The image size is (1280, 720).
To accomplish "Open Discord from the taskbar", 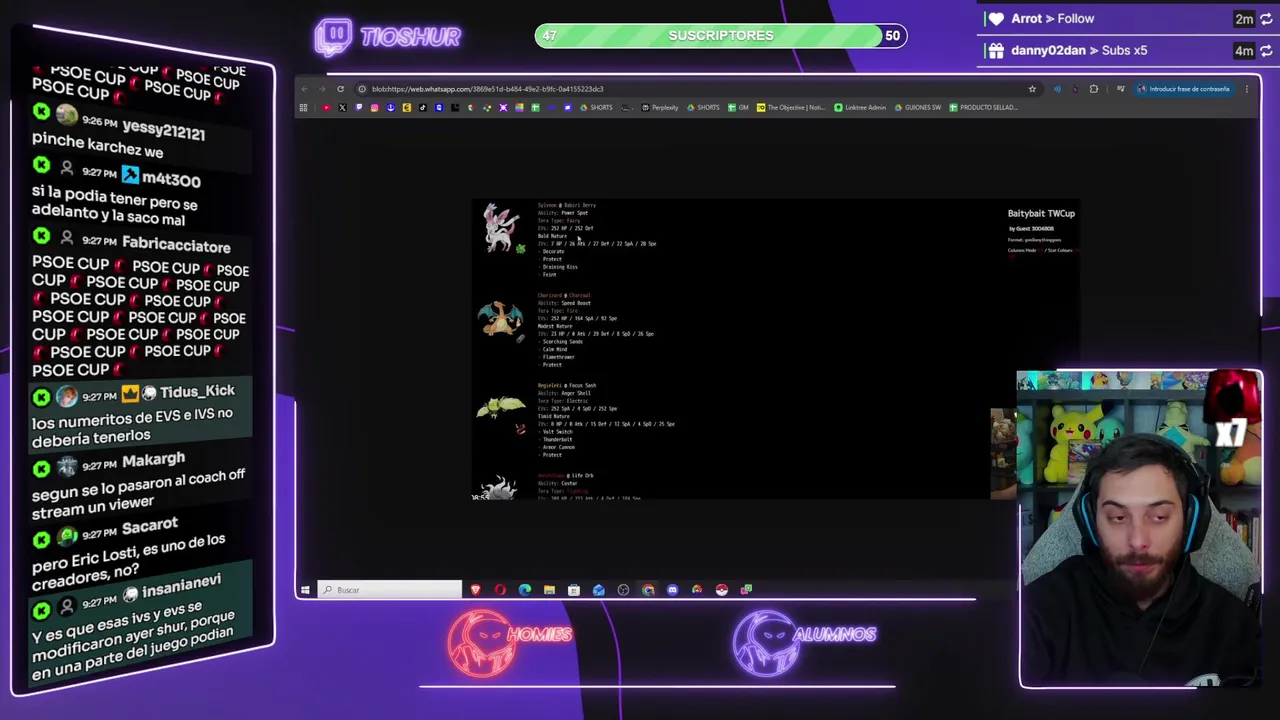I will (672, 590).
